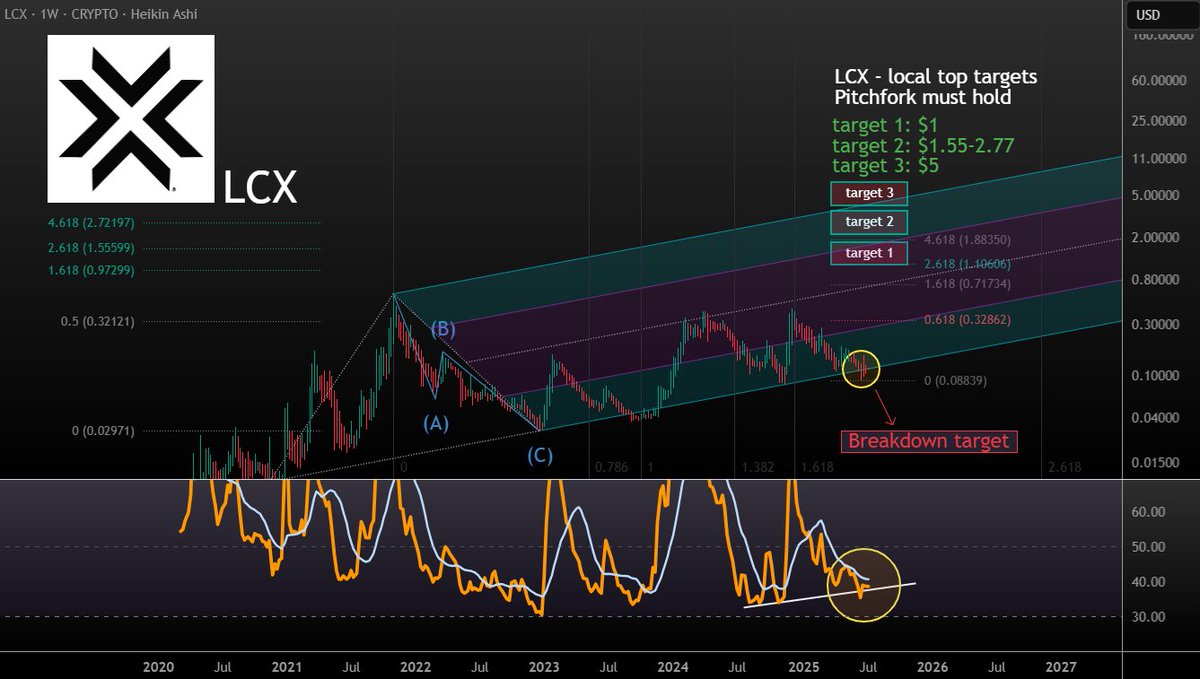The image size is (1200, 679).
Task: Select the boxed 'target 2' label
Action: click(869, 222)
